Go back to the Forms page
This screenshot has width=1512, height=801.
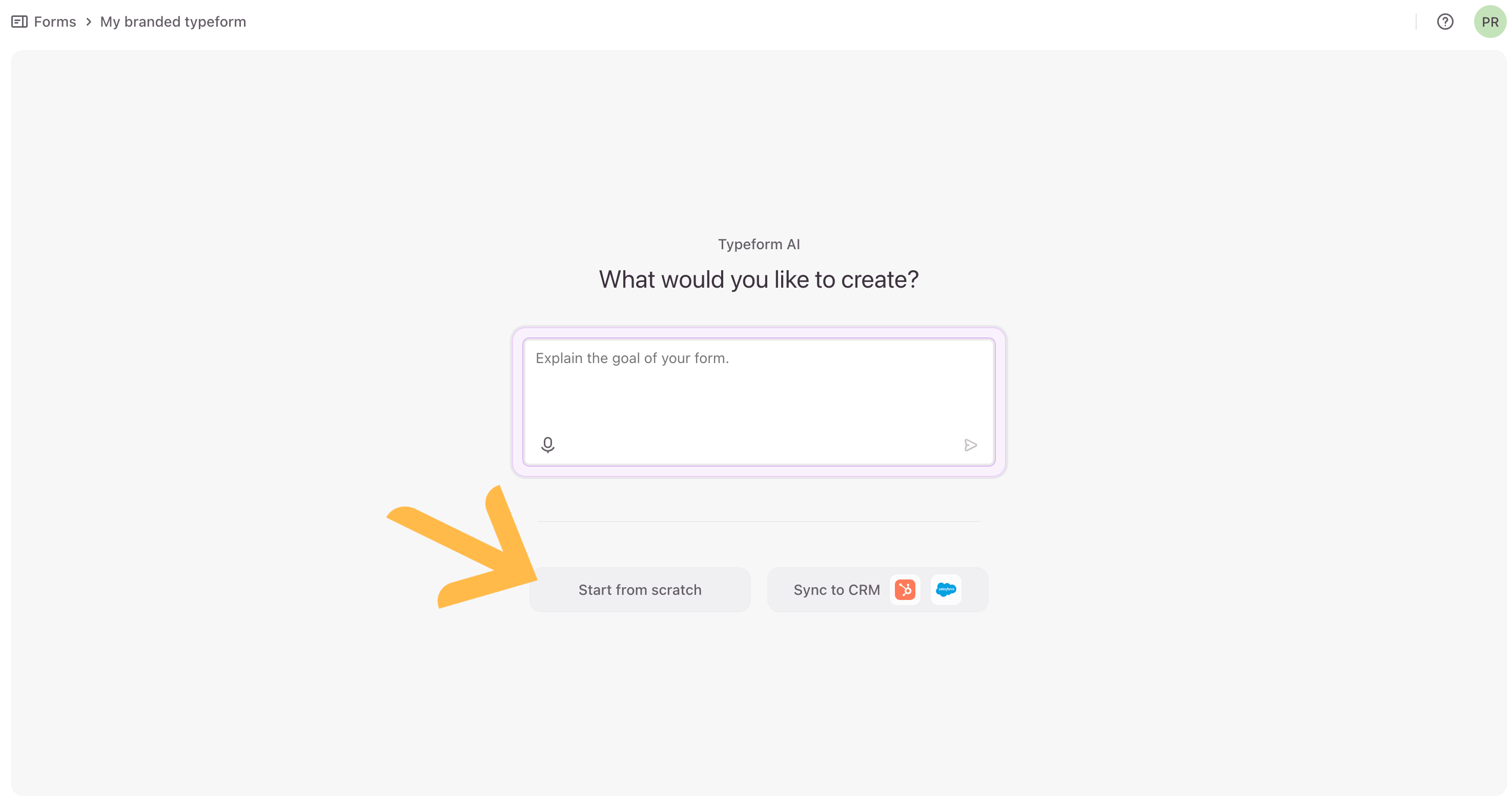click(x=55, y=22)
